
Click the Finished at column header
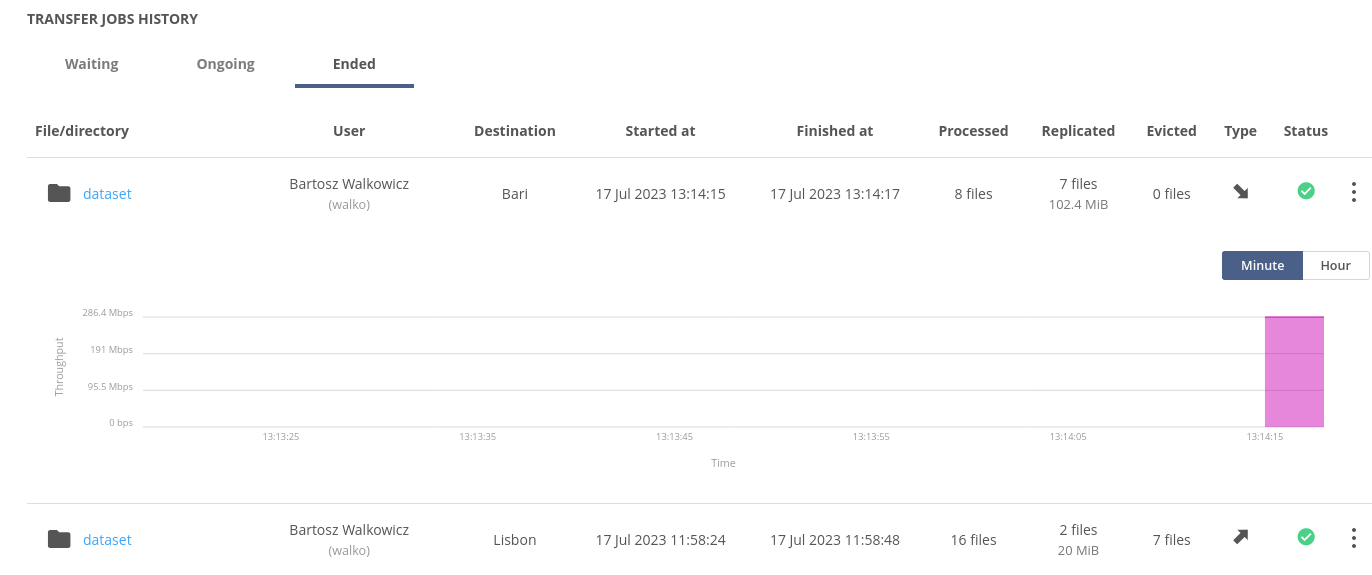point(834,131)
